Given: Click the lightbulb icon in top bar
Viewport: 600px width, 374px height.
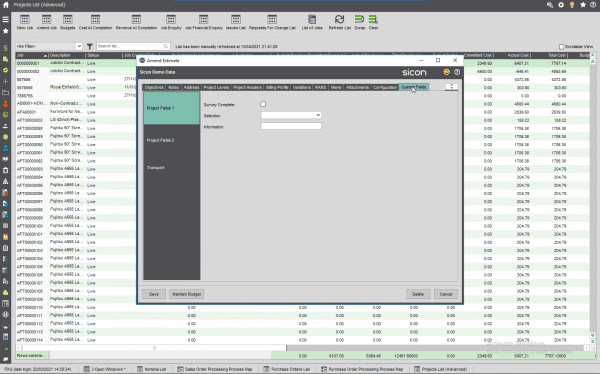Looking at the screenshot, I should 572,5.
